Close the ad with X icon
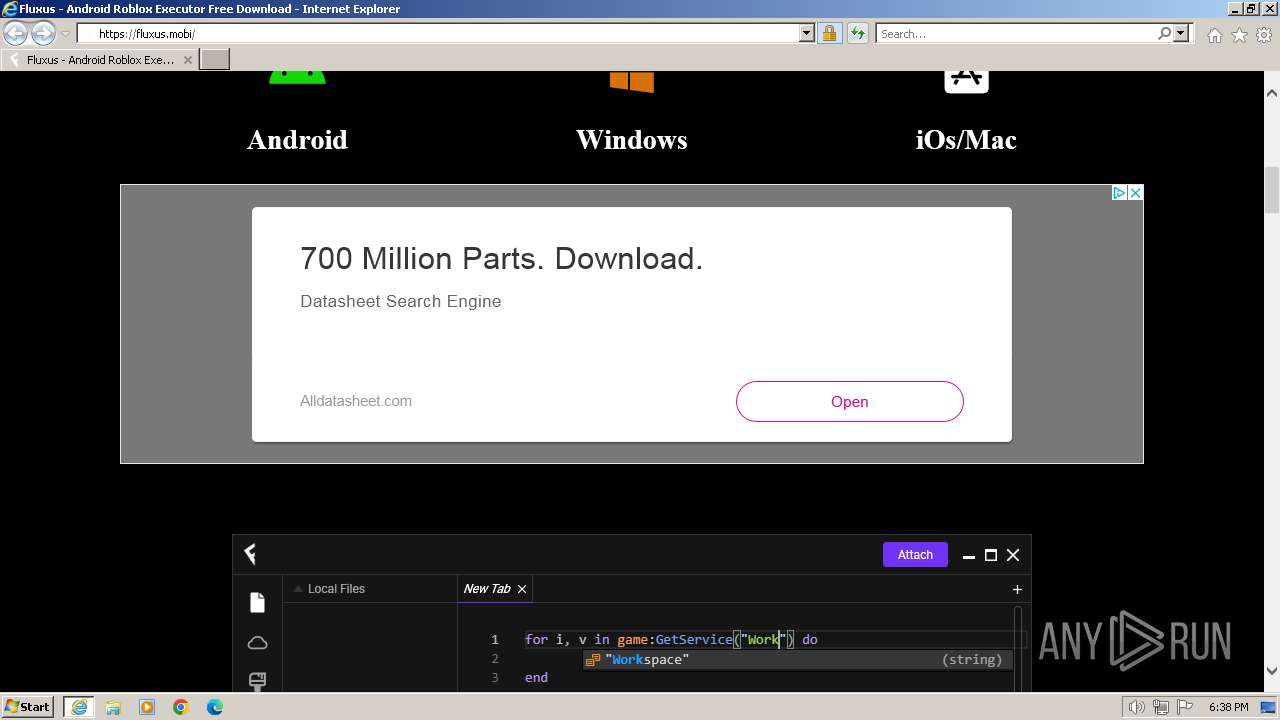Viewport: 1280px width, 720px height. click(1135, 193)
